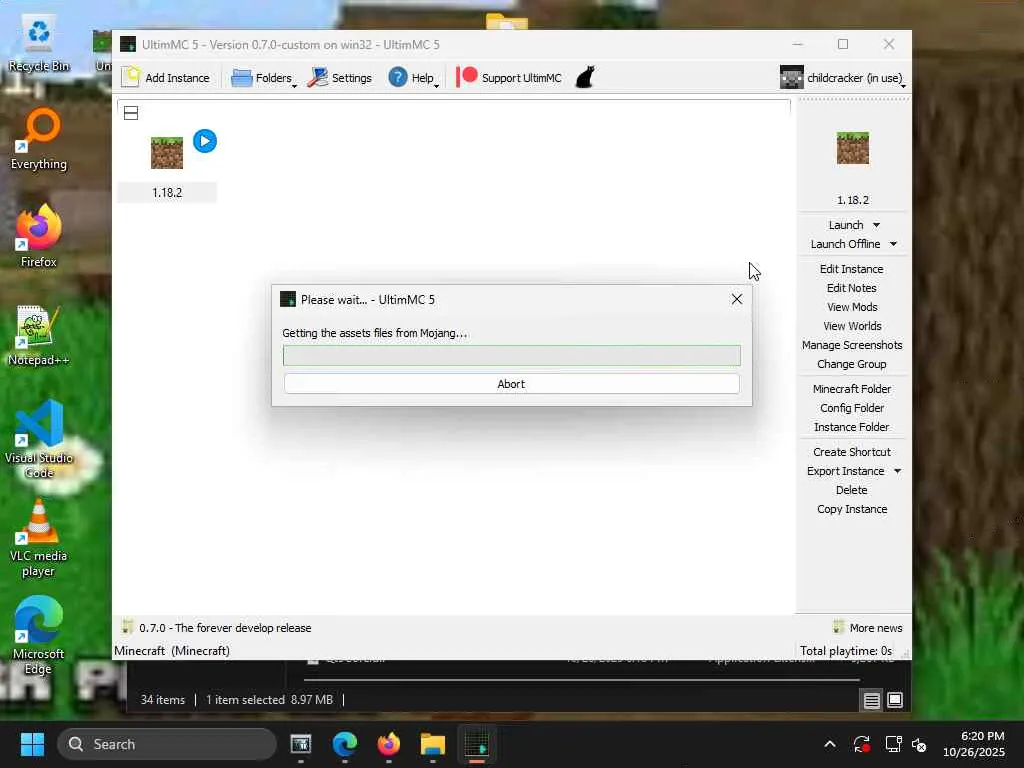Open Firefox from the taskbar

tap(389, 744)
